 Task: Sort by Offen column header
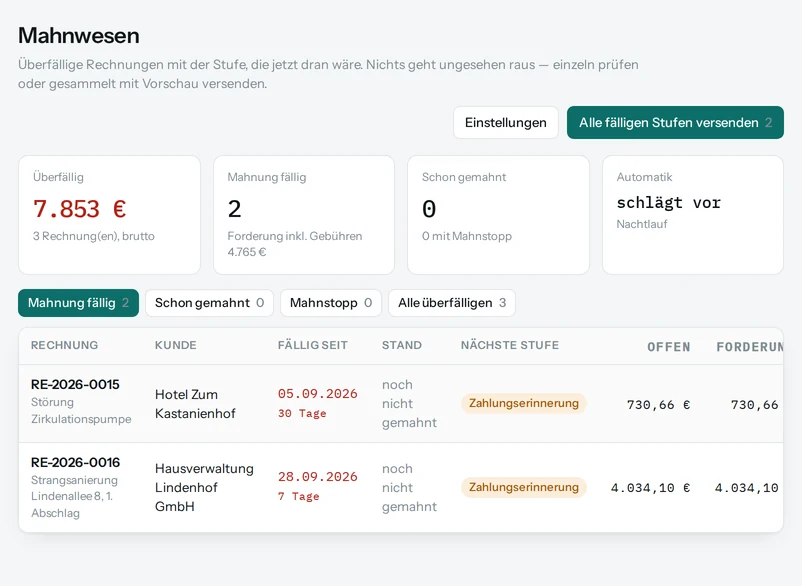[x=669, y=347]
